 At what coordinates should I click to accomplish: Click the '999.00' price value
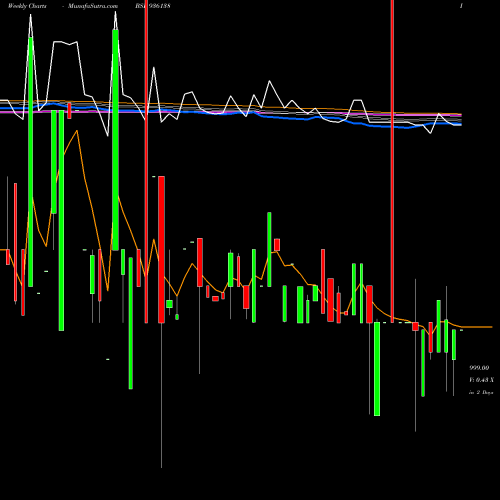coord(479,368)
